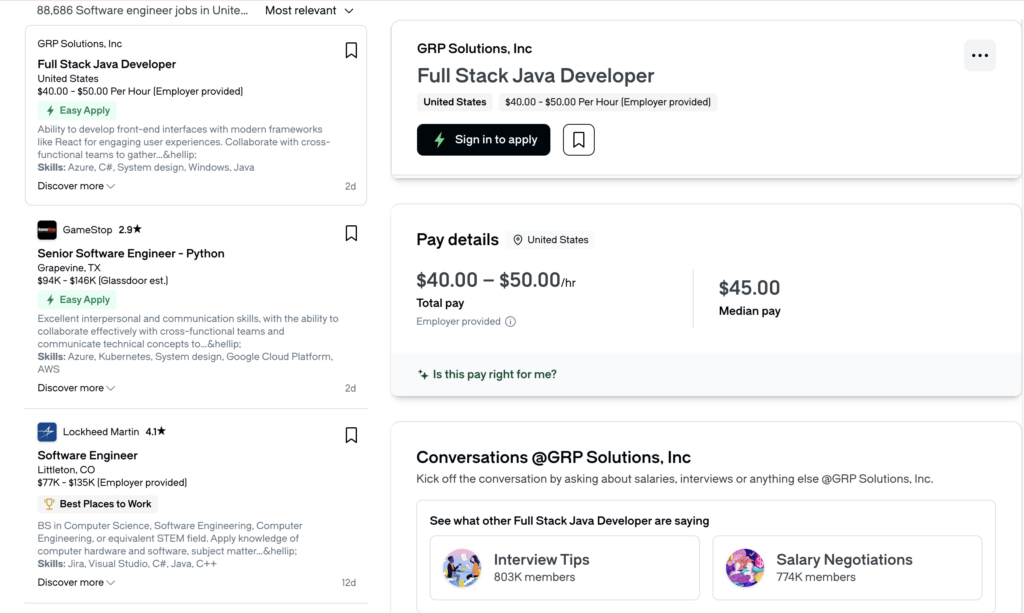Click Easy Apply on the GameStop job

click(x=77, y=300)
